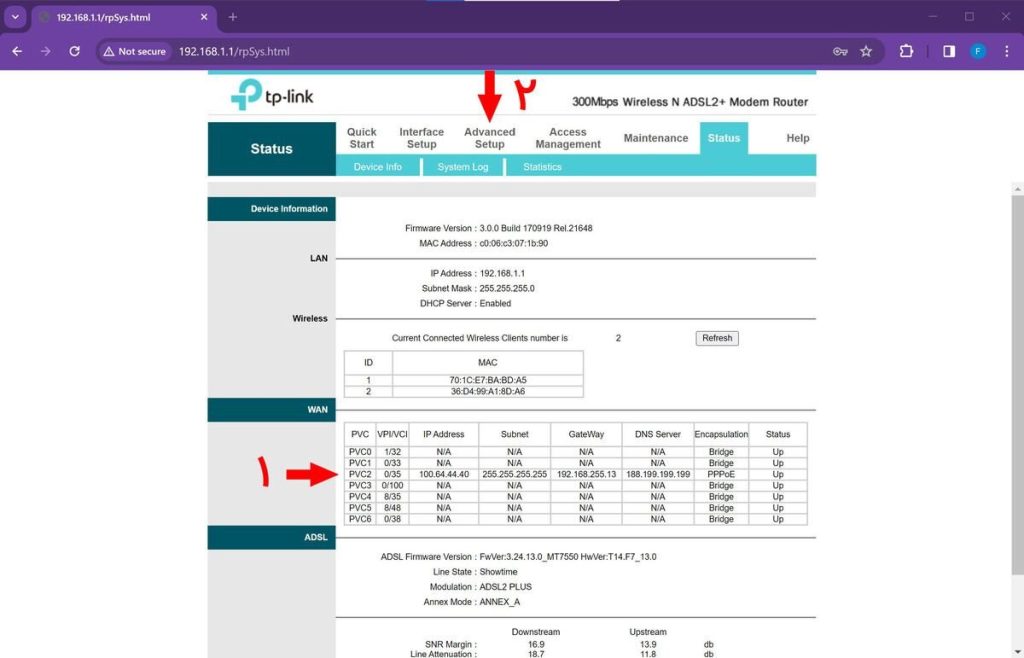This screenshot has height=658, width=1024.
Task: Click the Refresh wireless clients button
Action: [717, 338]
